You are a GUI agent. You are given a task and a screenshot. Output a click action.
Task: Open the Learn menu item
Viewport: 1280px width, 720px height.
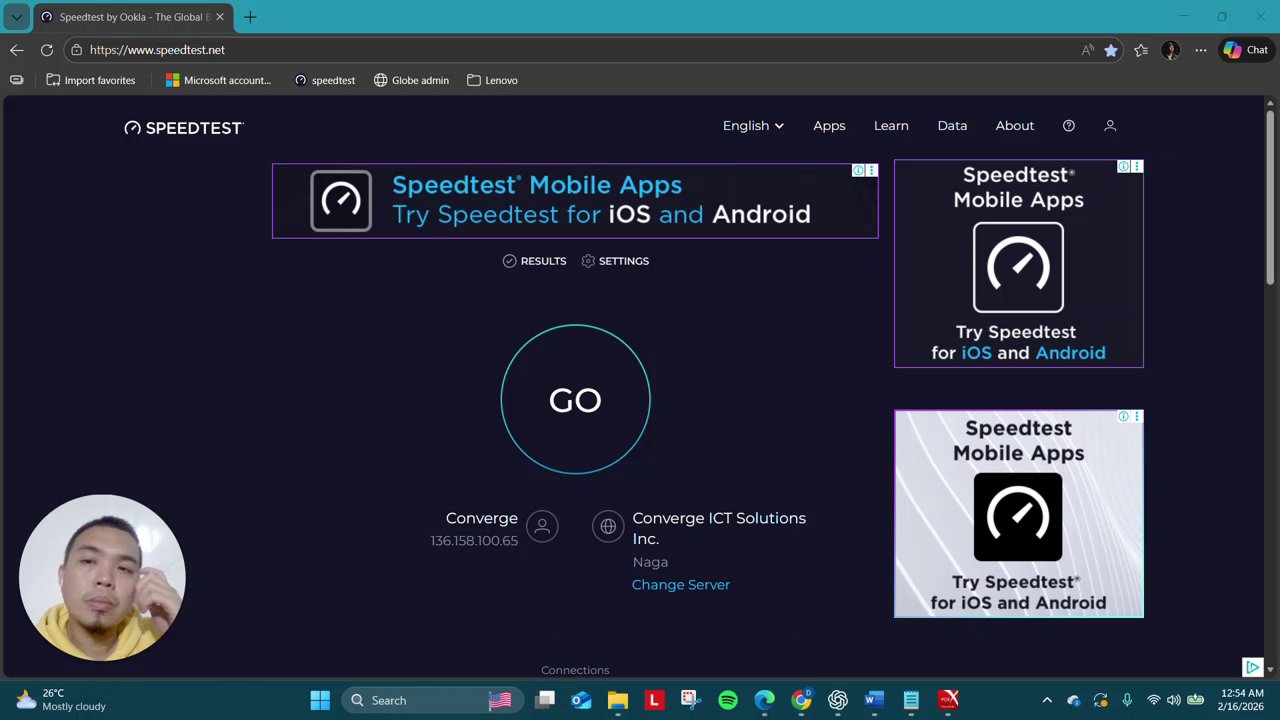click(x=891, y=126)
